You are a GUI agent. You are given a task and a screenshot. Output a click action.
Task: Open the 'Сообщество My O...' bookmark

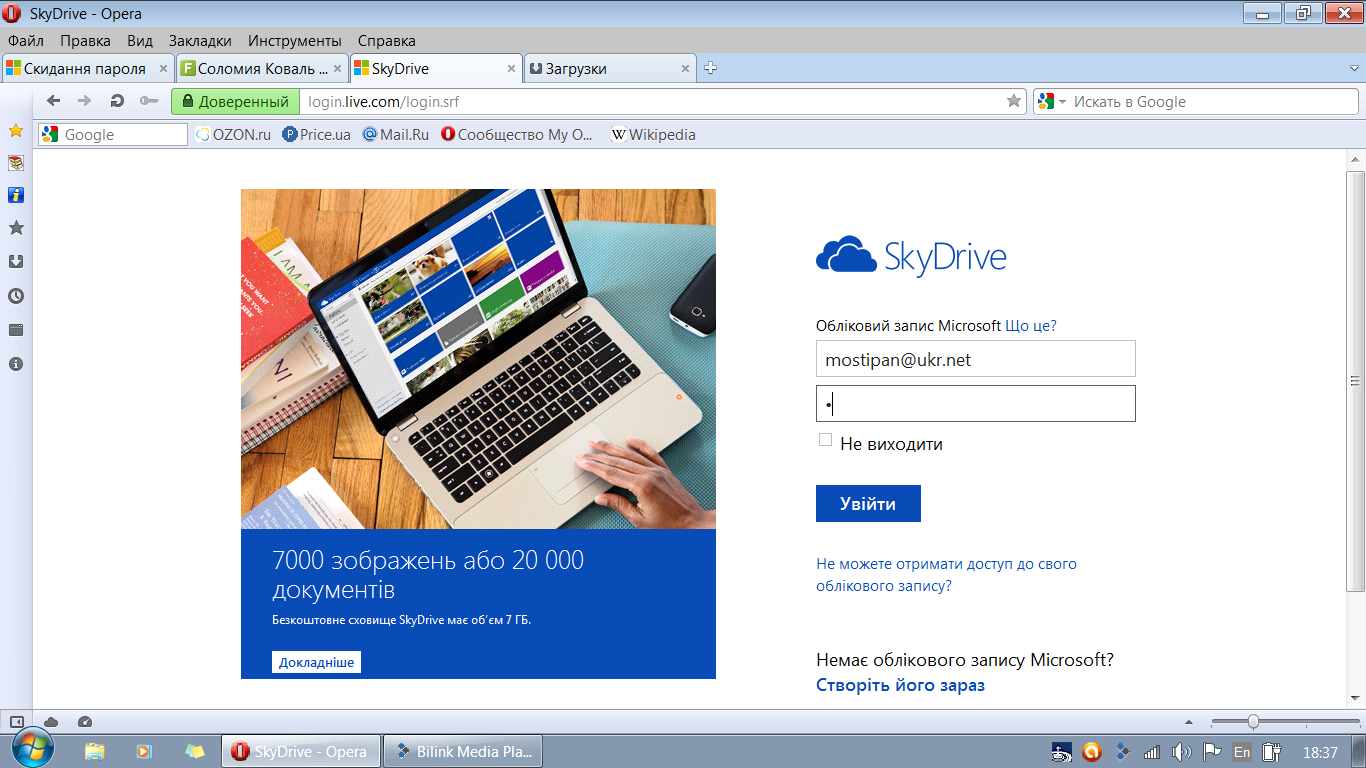[517, 134]
